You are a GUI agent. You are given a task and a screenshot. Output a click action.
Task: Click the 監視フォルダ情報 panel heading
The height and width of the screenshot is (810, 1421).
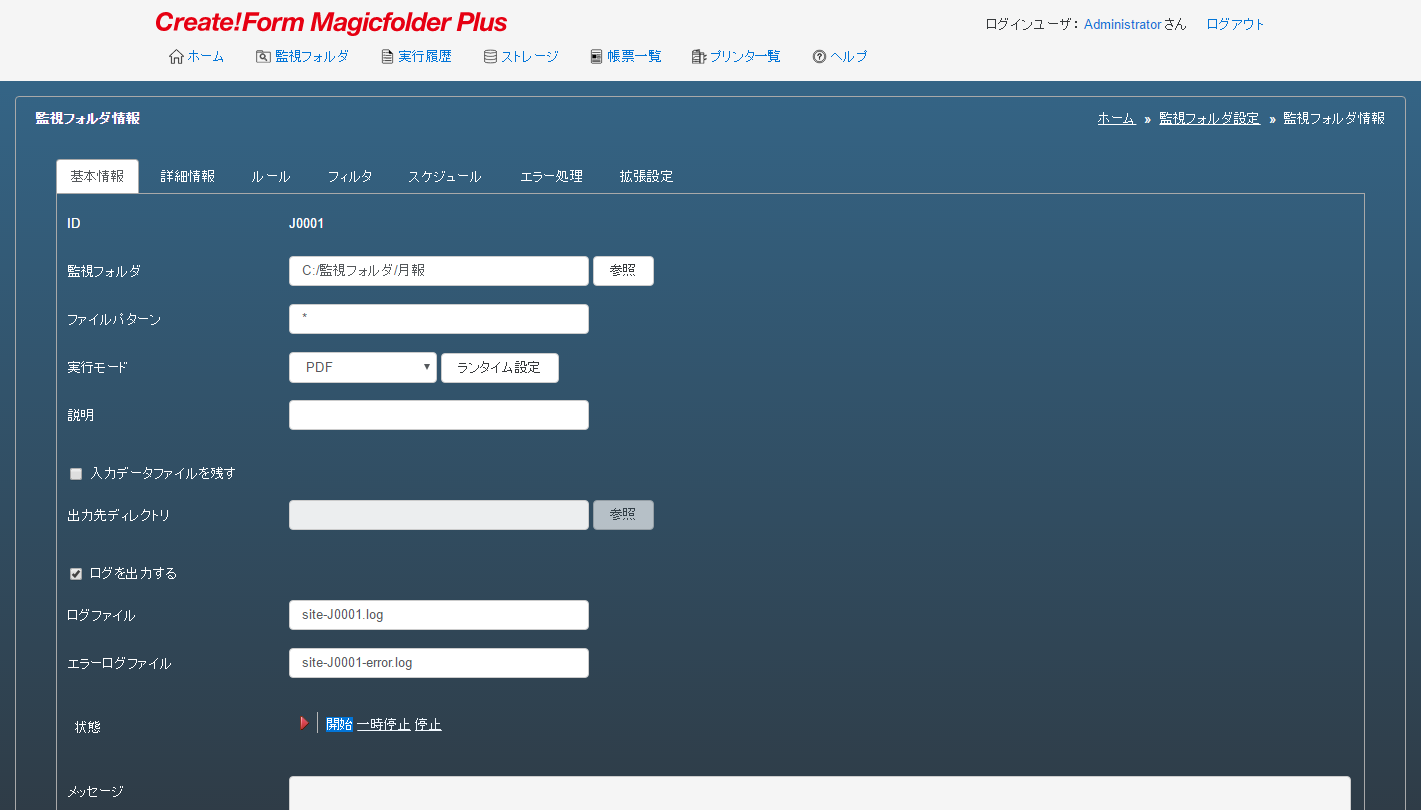coord(88,118)
